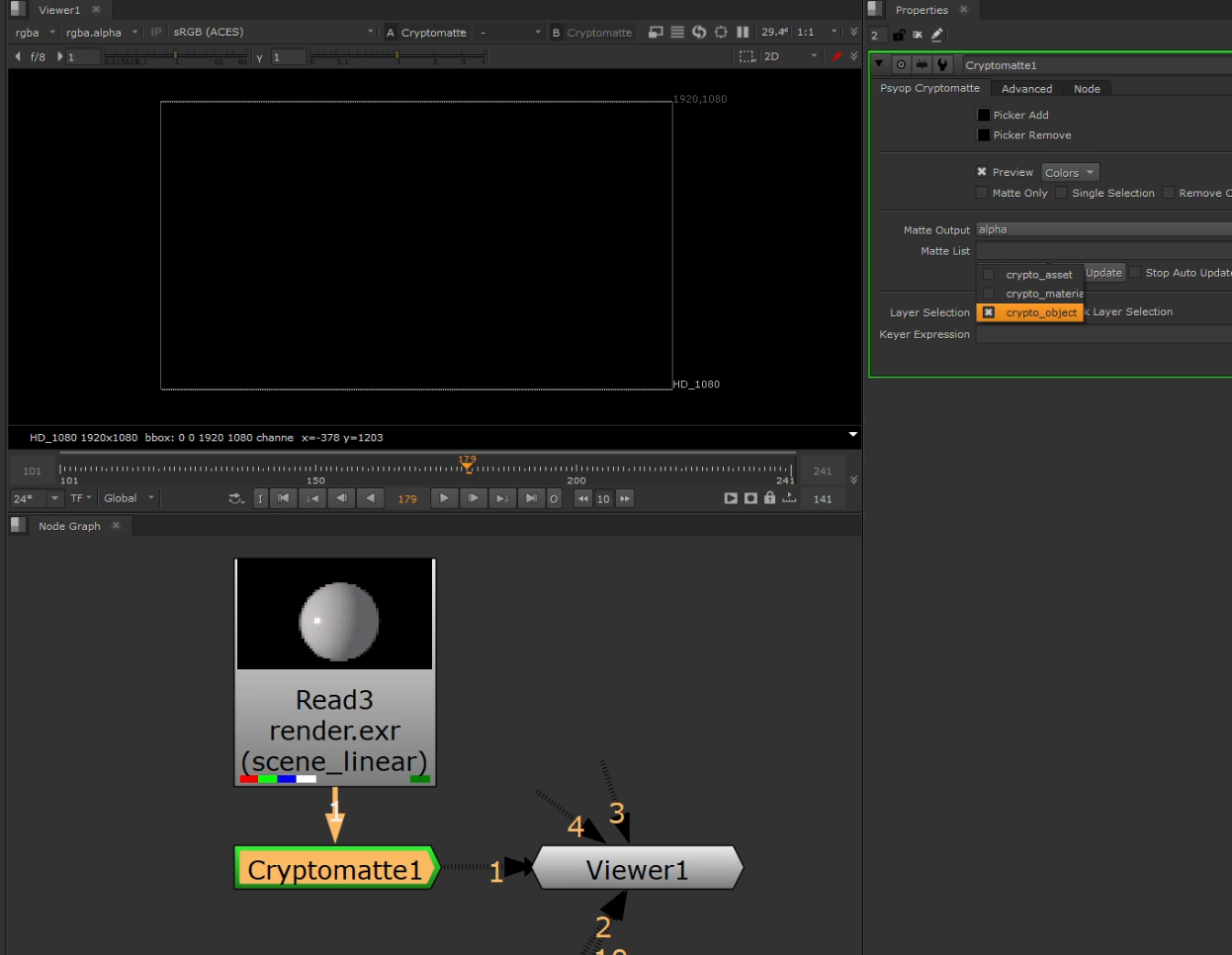Select the Read3 render.exr node thumbnail
This screenshot has height=955, width=1232.
tap(335, 614)
